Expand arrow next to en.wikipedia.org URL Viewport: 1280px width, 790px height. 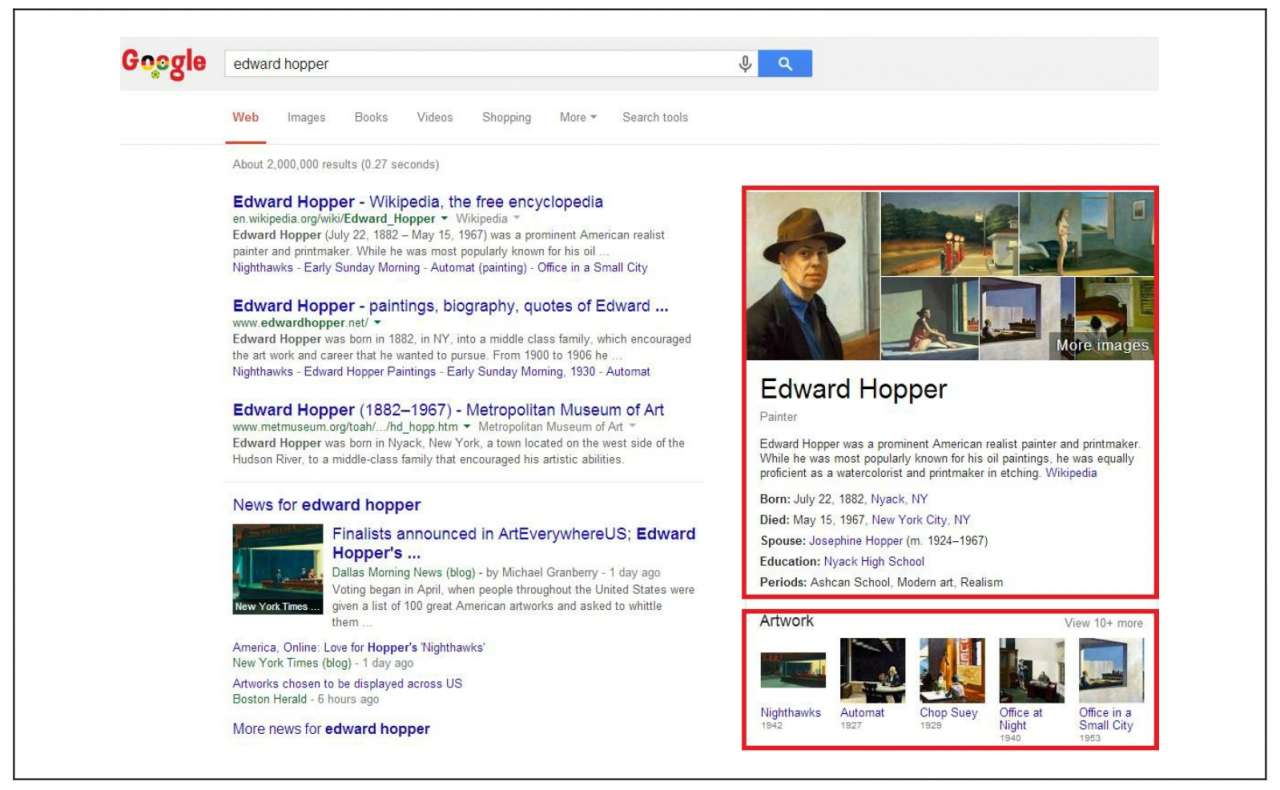443,218
